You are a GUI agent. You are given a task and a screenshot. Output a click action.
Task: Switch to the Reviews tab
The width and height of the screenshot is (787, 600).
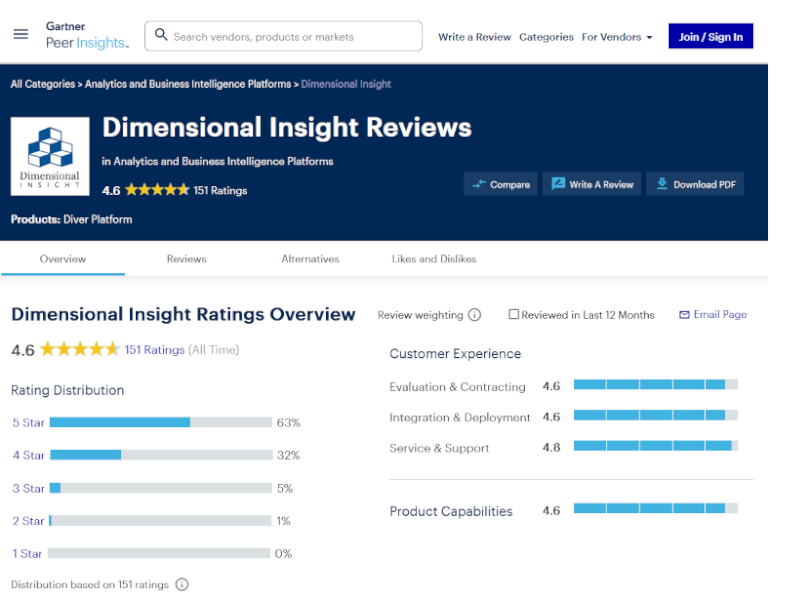click(x=187, y=259)
